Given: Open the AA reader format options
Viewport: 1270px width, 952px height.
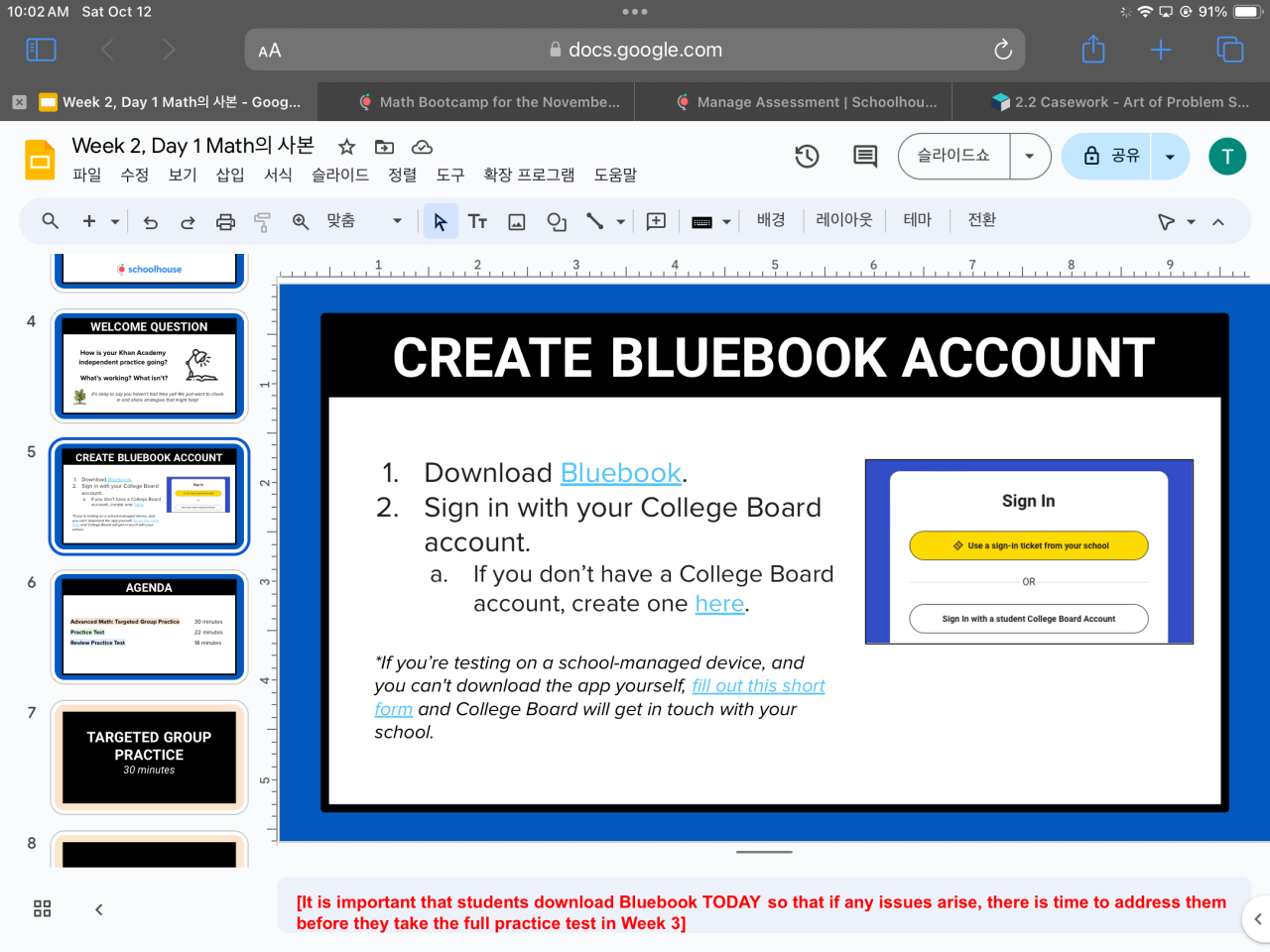Looking at the screenshot, I should tap(269, 51).
